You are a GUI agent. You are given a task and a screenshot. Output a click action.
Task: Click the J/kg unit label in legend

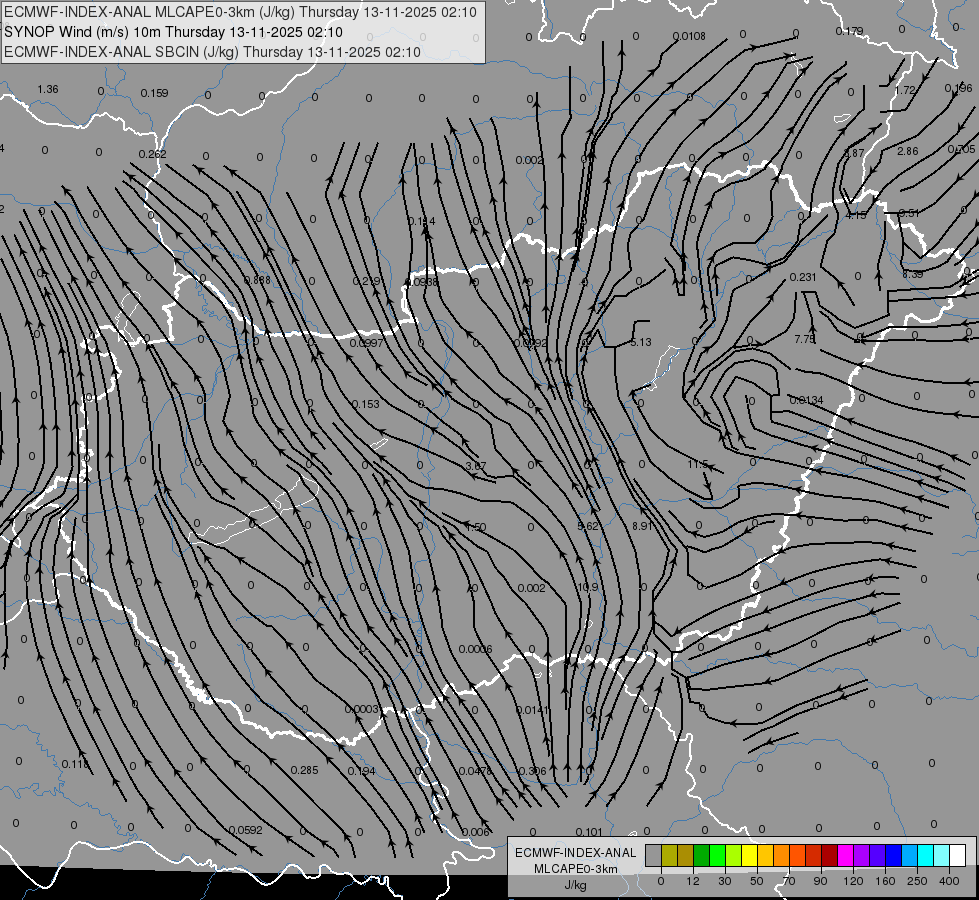click(575, 885)
